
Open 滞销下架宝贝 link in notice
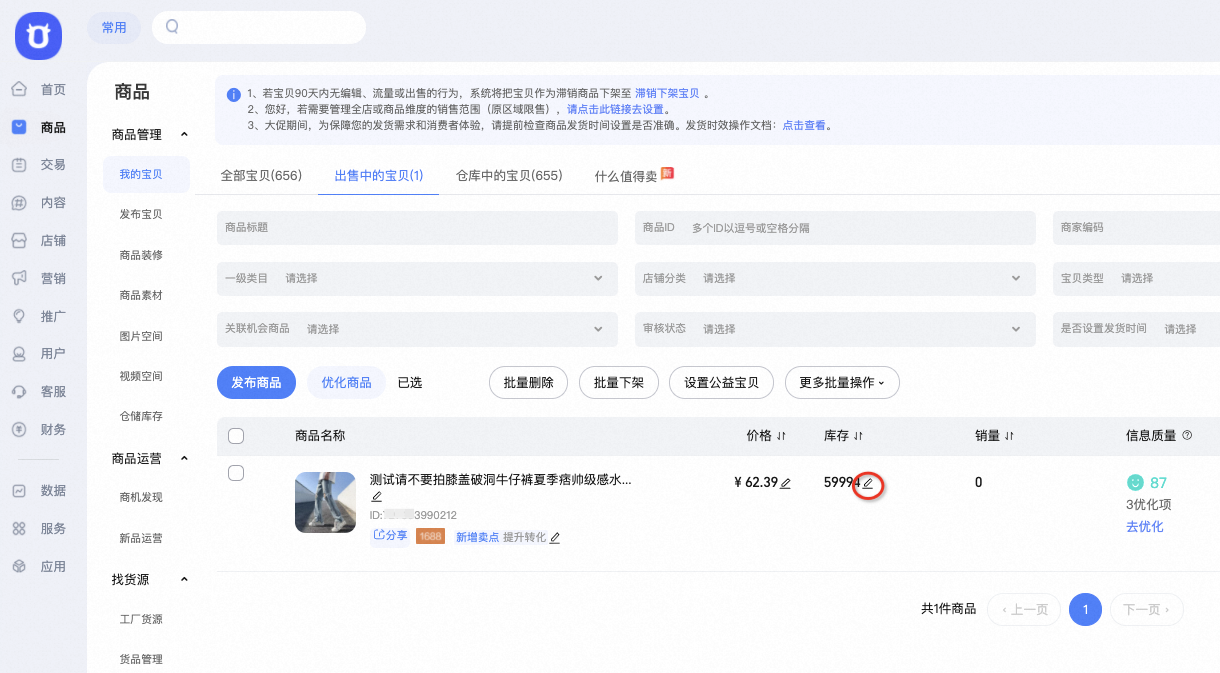[x=667, y=93]
